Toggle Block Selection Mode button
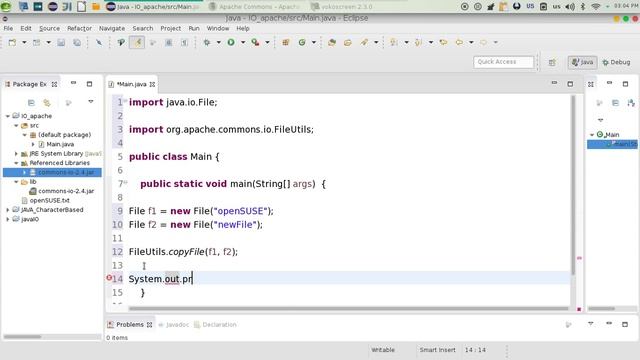Screen dimensions: 640x360 169,42
